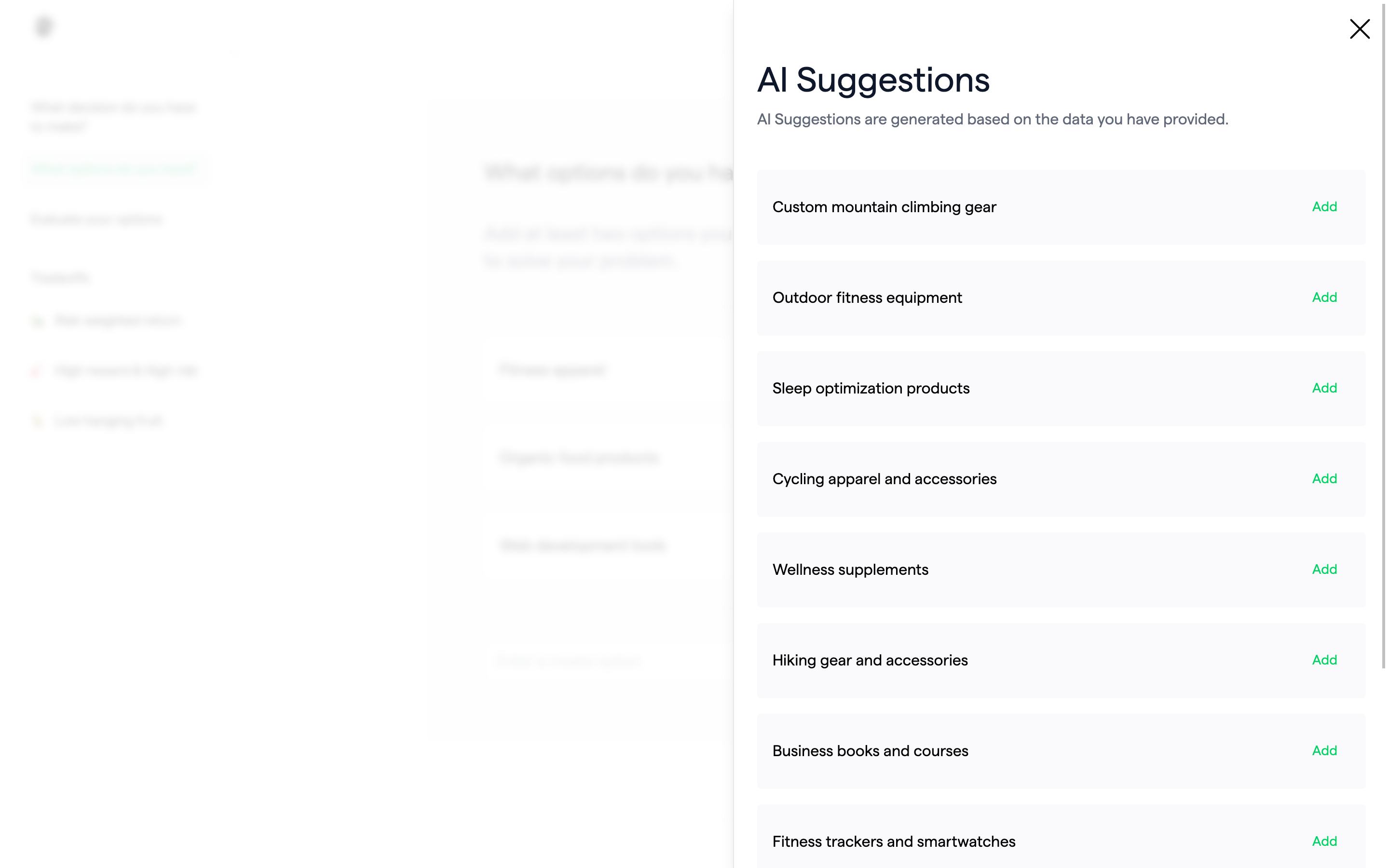Click the blurred Fitness apparel option field
The height and width of the screenshot is (868, 1389).
pos(608,370)
